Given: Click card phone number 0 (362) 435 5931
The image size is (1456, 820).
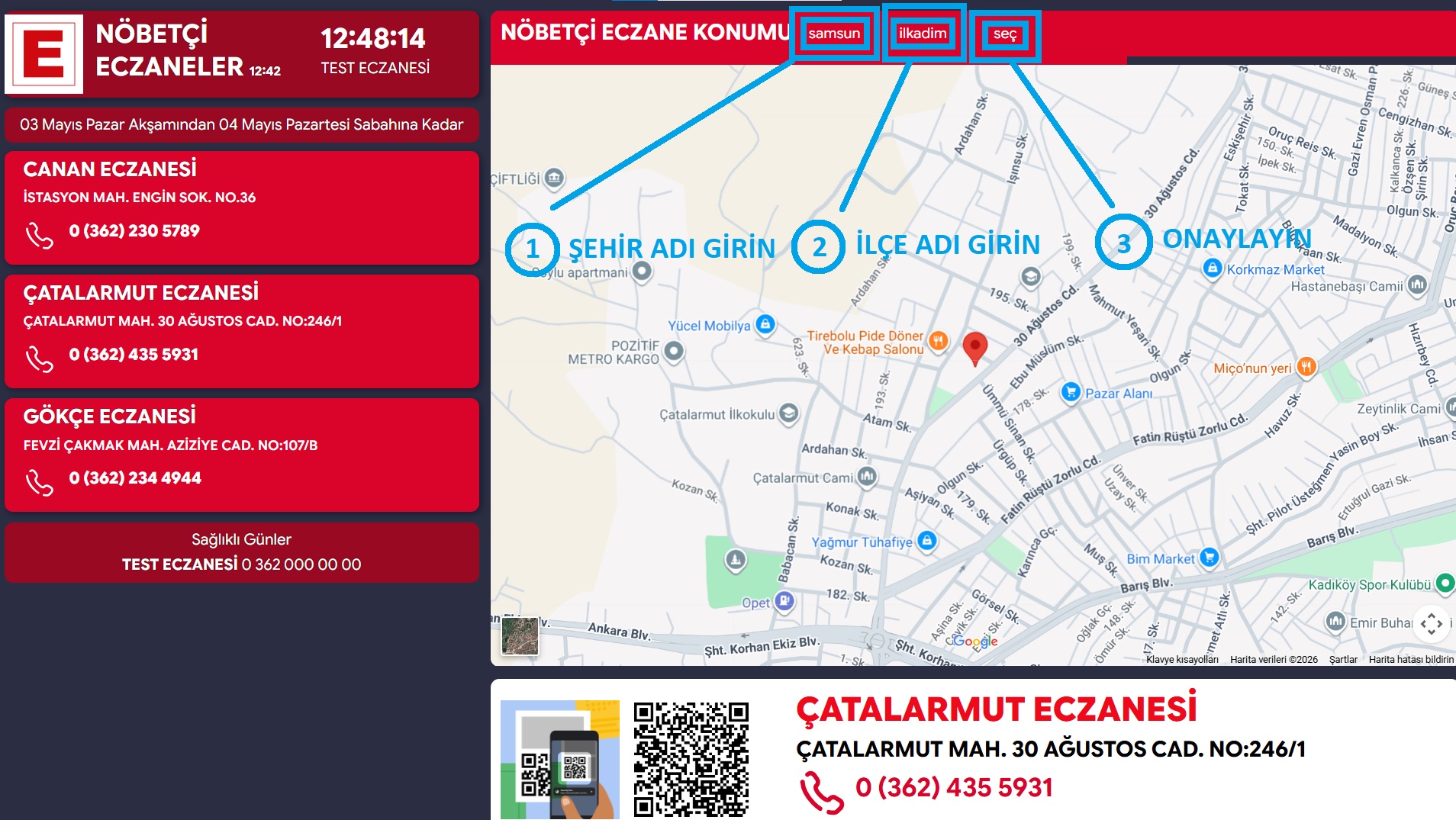Looking at the screenshot, I should coord(134,354).
